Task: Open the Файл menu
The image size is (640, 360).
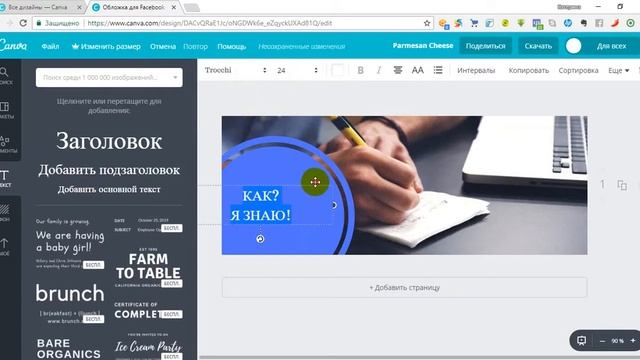Action: pos(50,47)
